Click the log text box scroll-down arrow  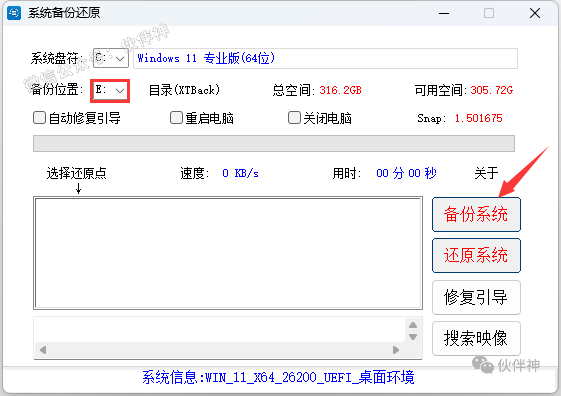[x=413, y=337]
